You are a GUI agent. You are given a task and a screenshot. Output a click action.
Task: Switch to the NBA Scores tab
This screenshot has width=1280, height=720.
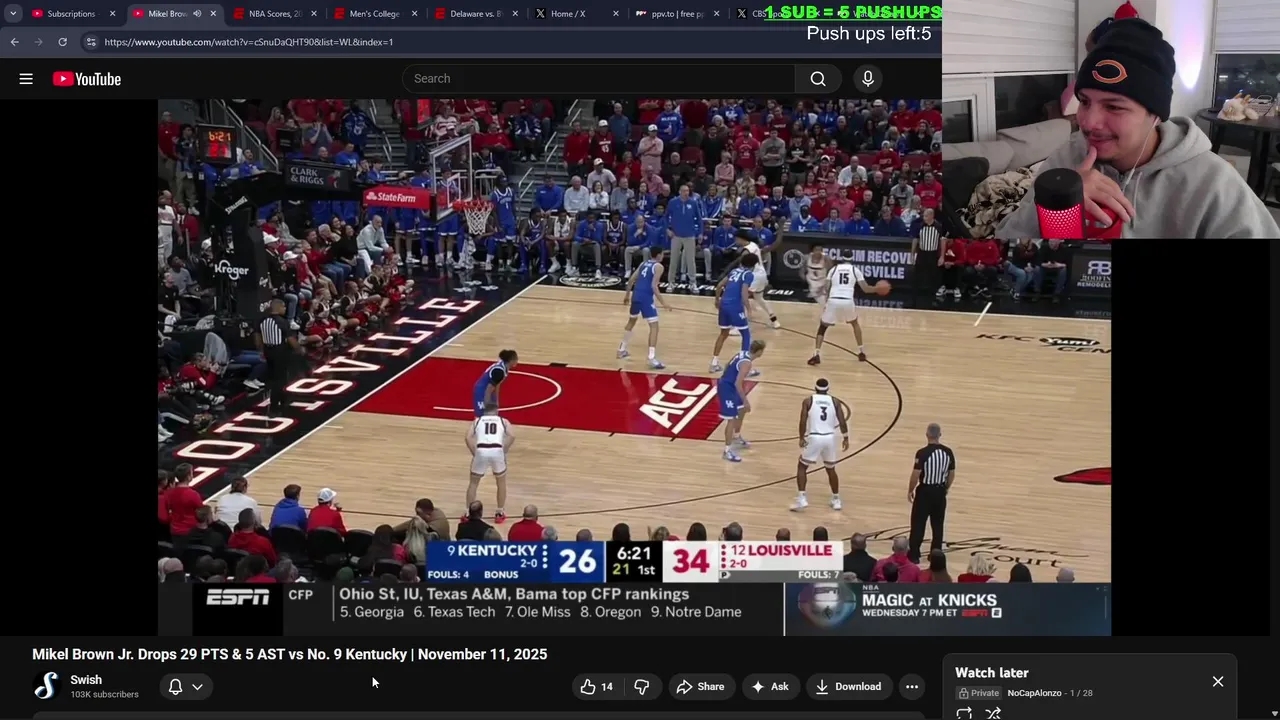[x=274, y=14]
